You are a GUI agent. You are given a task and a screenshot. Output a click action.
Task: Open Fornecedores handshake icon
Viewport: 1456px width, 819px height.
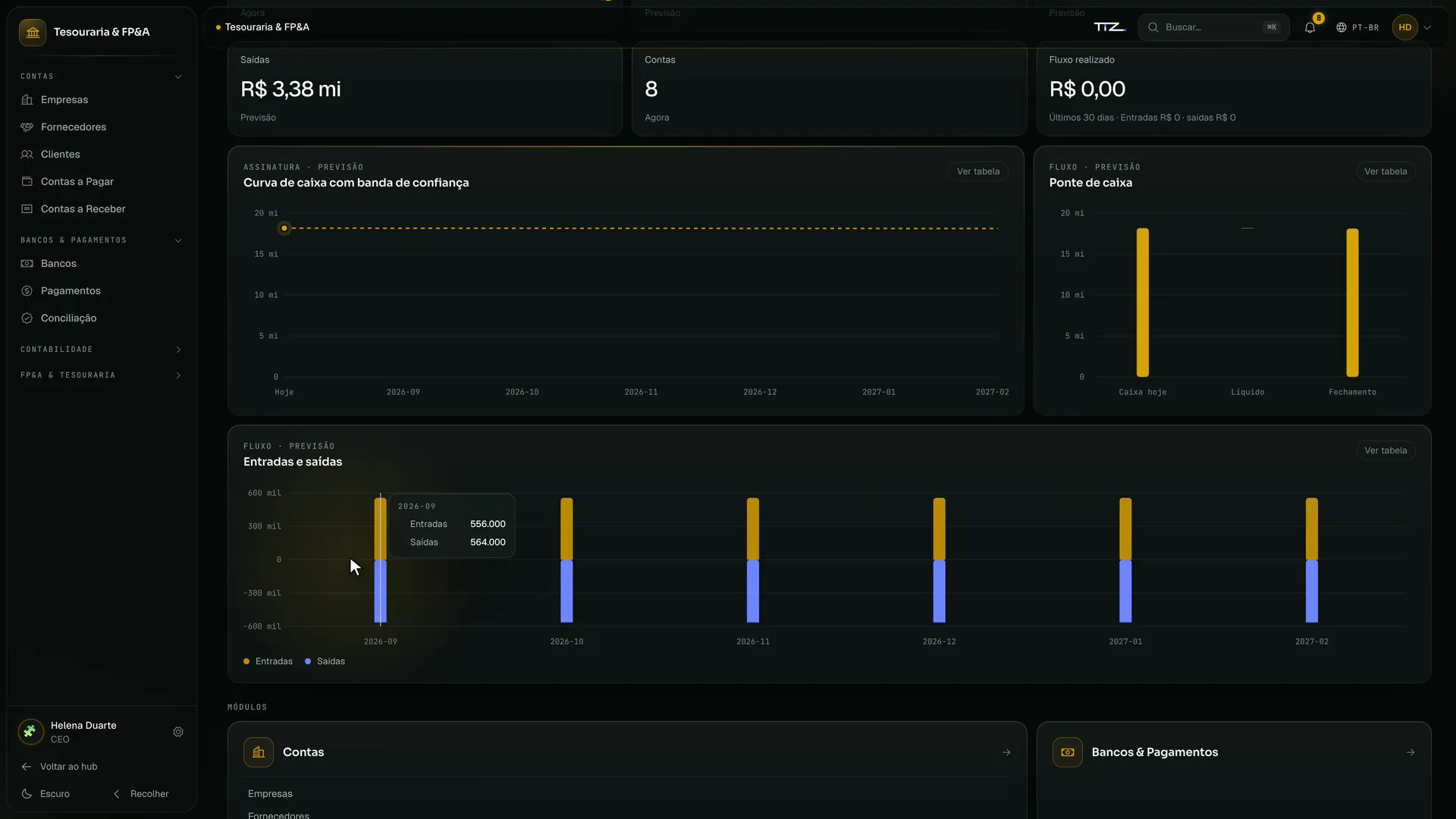tap(27, 127)
